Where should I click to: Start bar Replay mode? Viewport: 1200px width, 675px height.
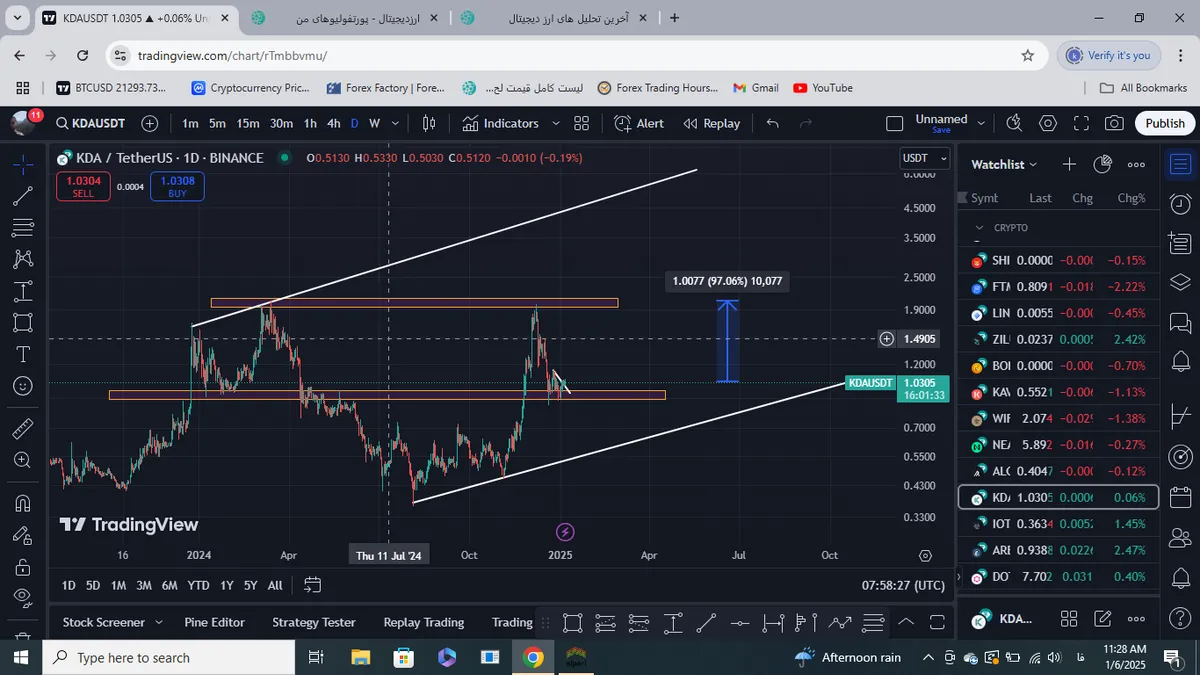point(711,123)
